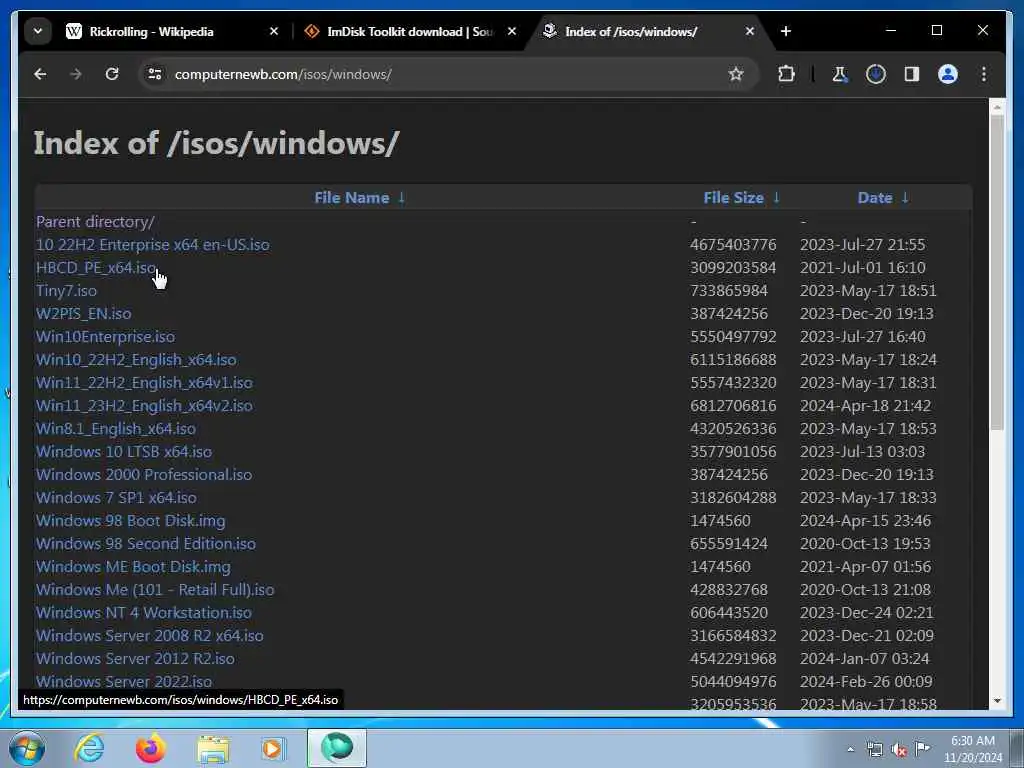Screen dimensions: 1024x768
Task: Launch Internet Explorer from taskbar
Action: coord(89,748)
